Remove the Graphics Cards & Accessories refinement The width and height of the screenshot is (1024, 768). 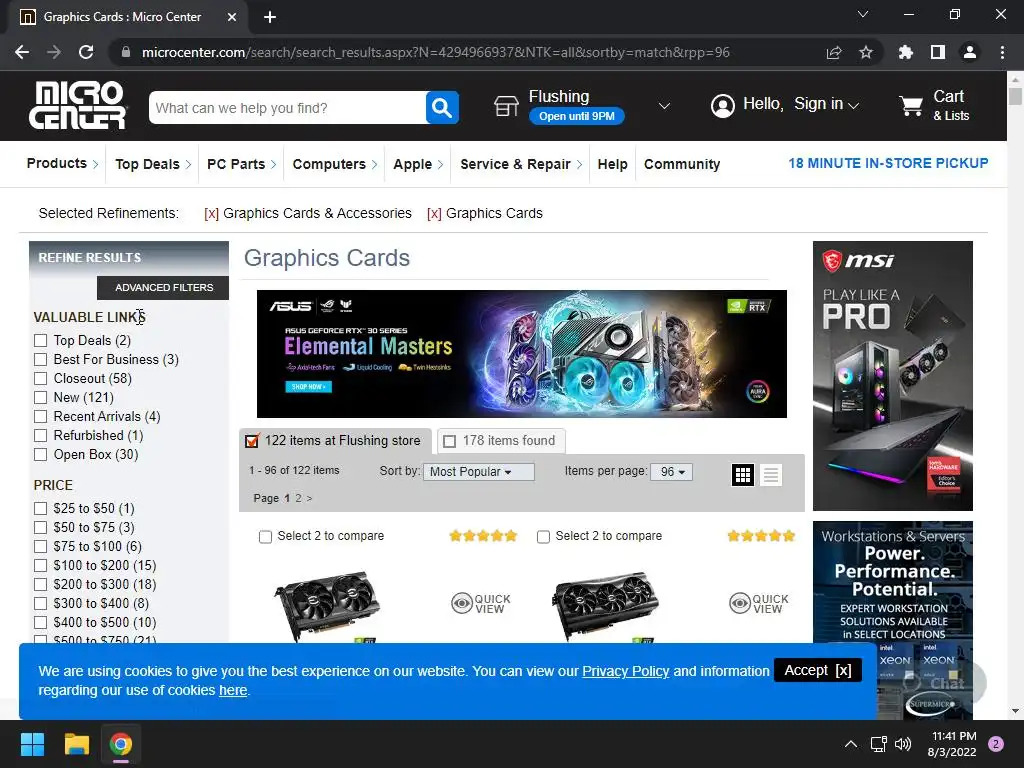coord(211,214)
